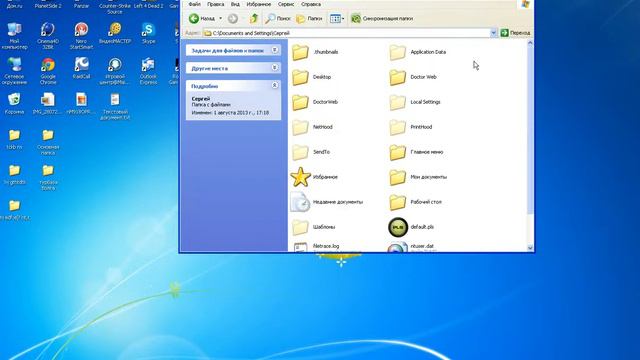Select the Мои документы folder
640x360 pixels.
point(418,177)
